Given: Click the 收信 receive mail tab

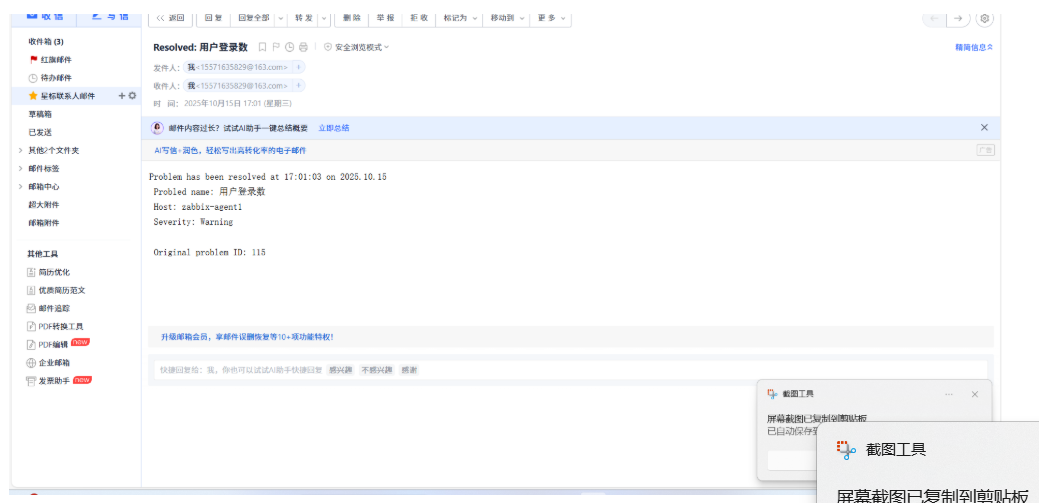Looking at the screenshot, I should (x=44, y=17).
